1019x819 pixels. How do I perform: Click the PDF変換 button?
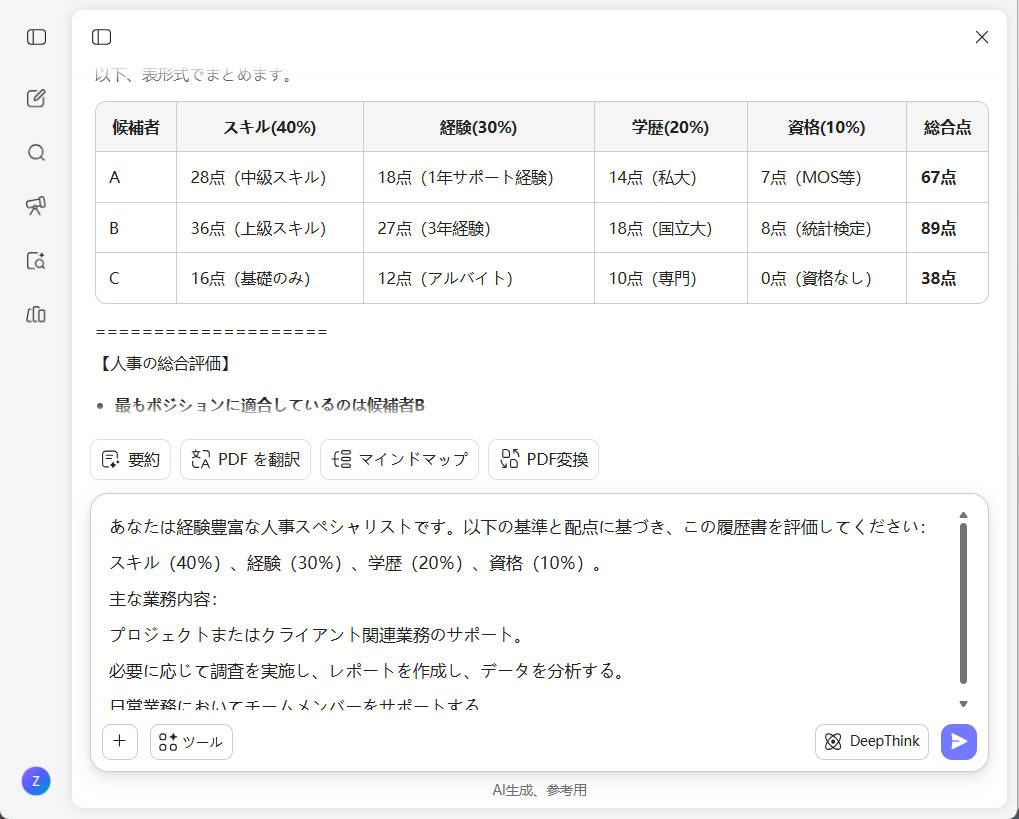tap(543, 460)
